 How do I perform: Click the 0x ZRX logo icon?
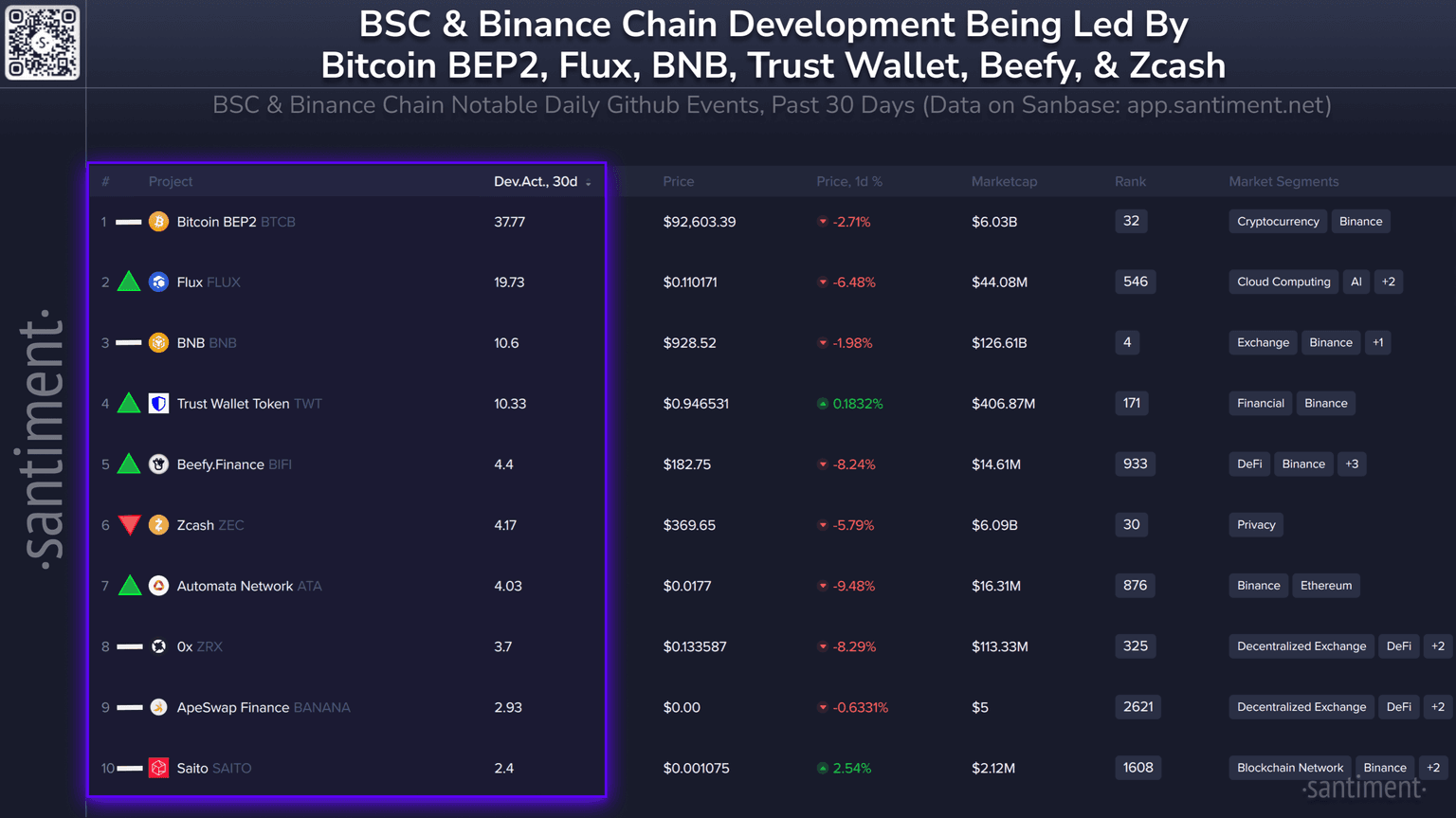click(x=158, y=646)
